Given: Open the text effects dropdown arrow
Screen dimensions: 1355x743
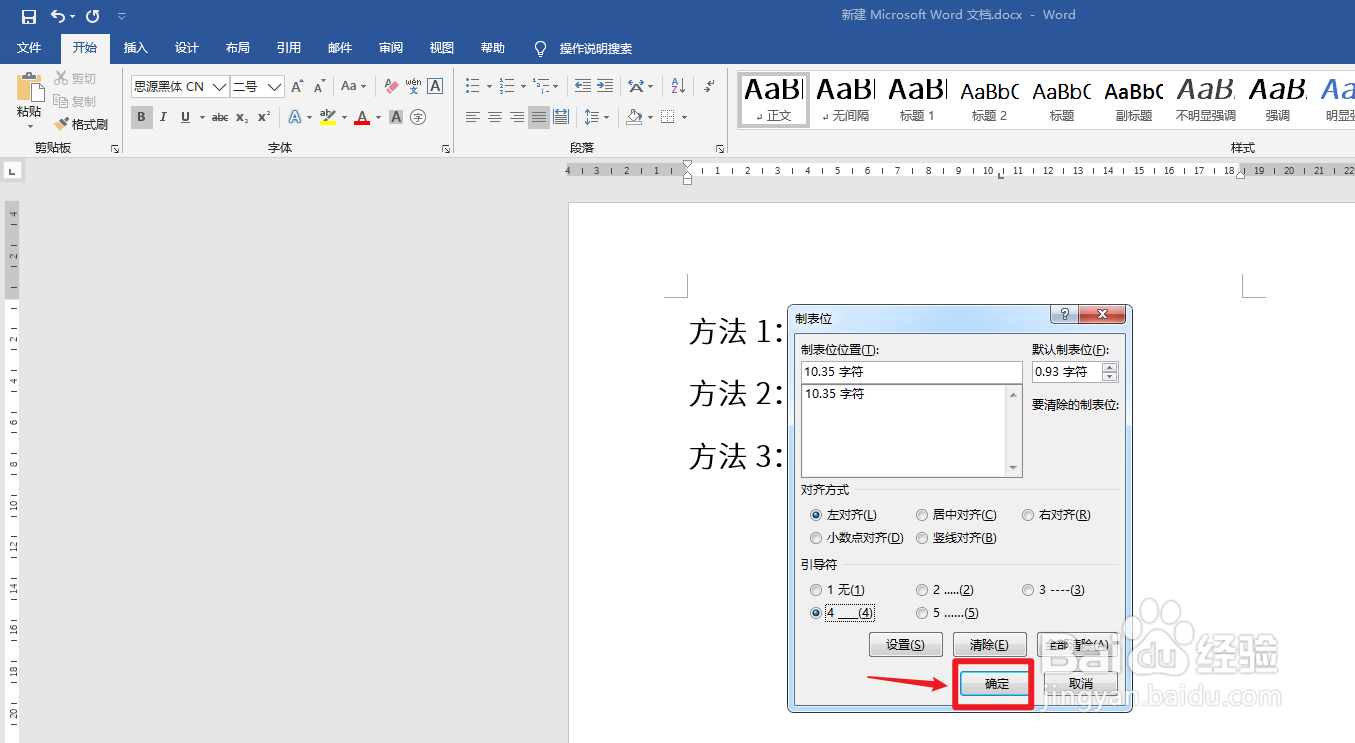Looking at the screenshot, I should [x=310, y=117].
